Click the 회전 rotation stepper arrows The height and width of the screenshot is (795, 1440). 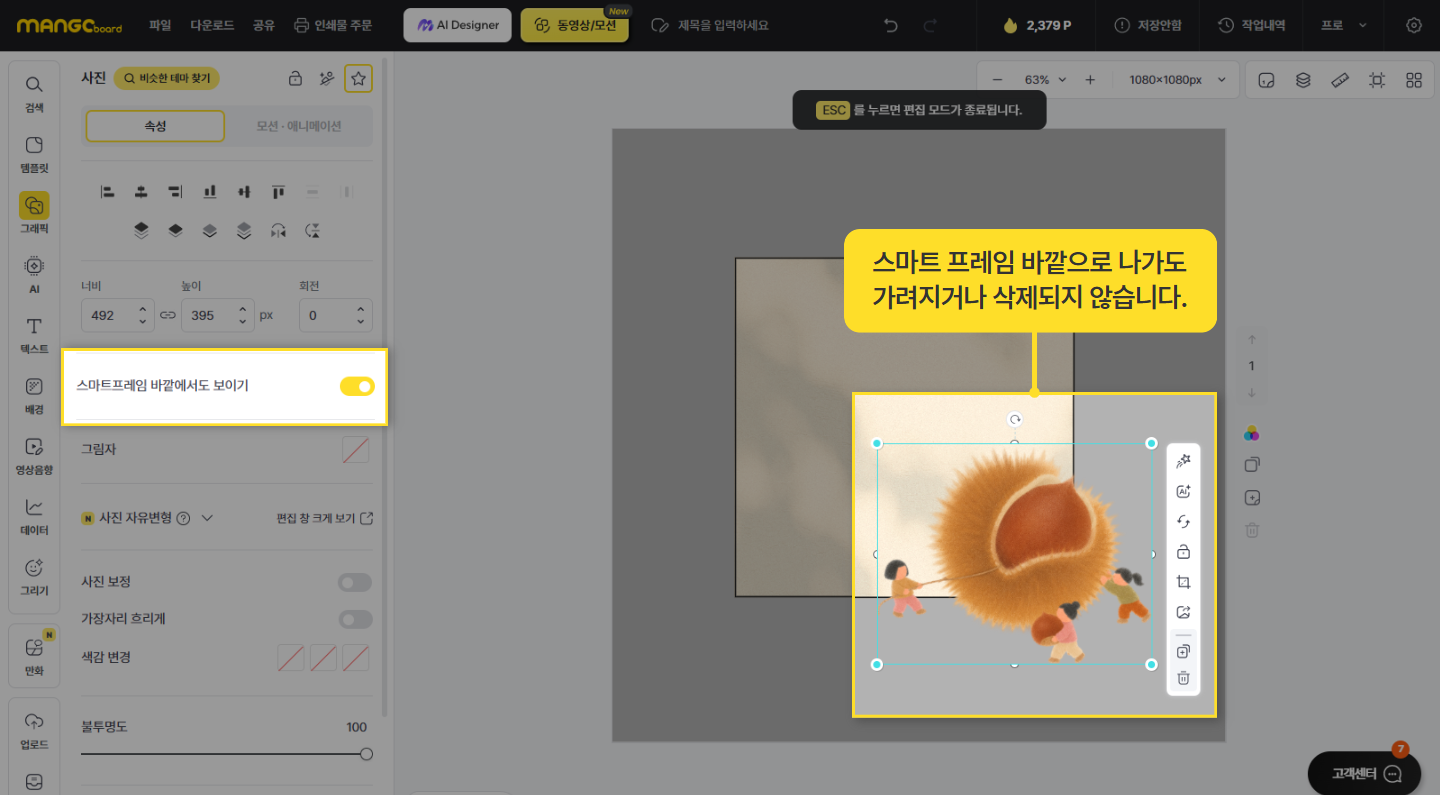(x=361, y=315)
